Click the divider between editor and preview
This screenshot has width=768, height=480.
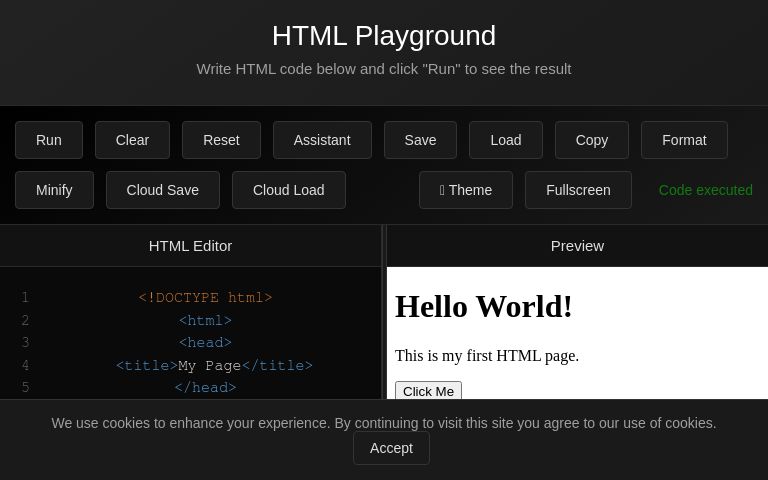tap(384, 312)
